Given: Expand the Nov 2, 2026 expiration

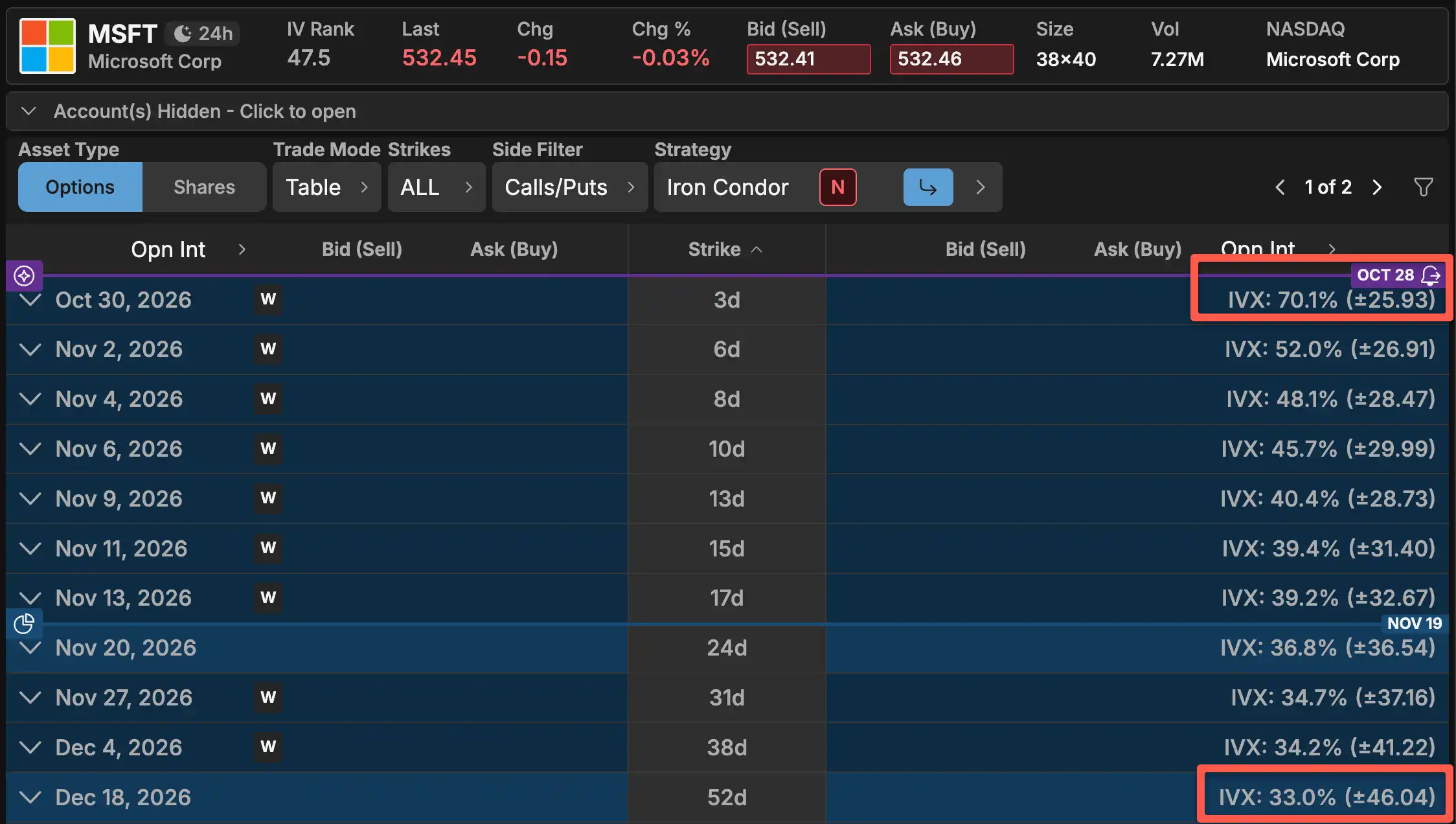Looking at the screenshot, I should 30,349.
